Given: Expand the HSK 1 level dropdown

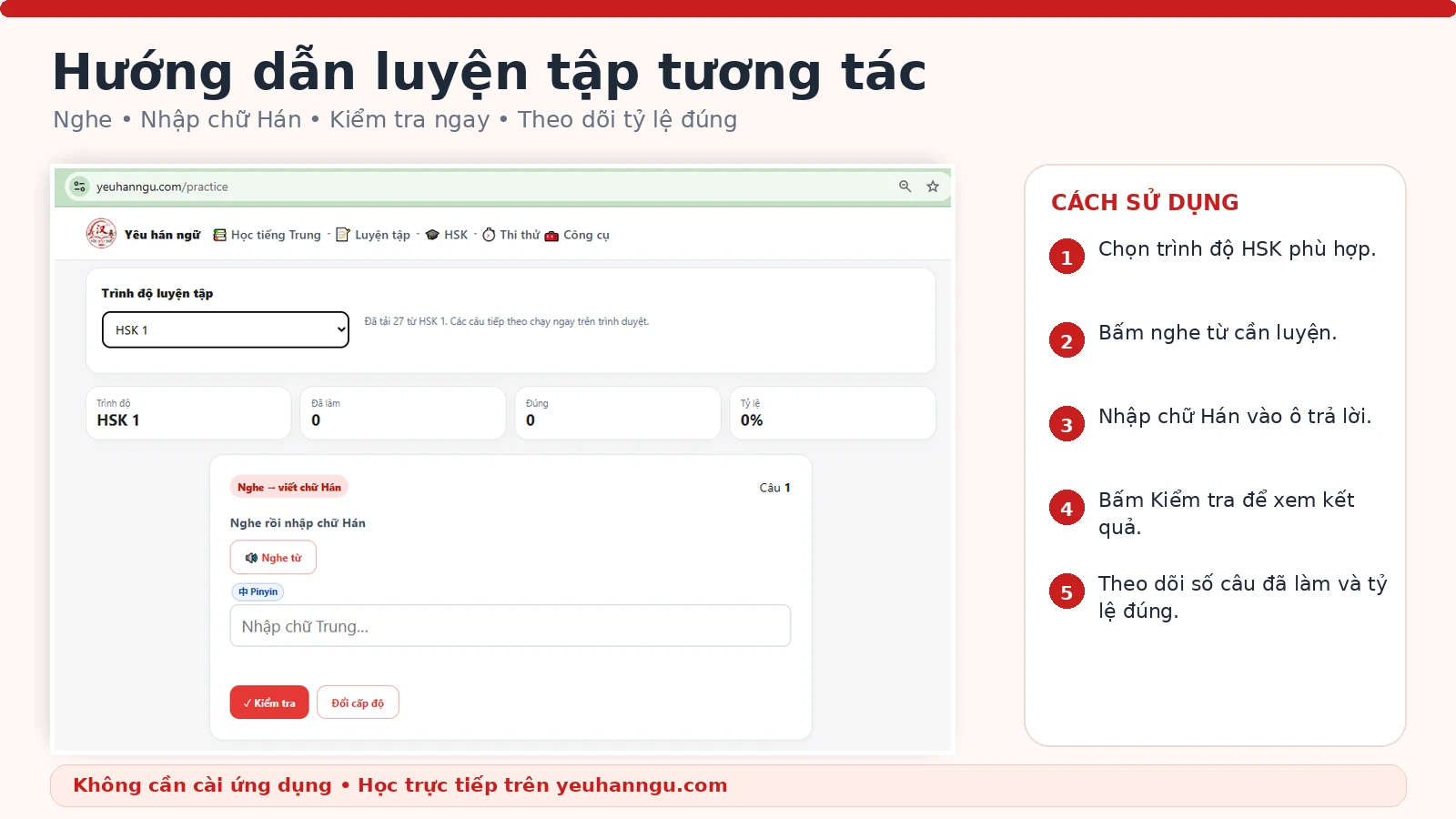Looking at the screenshot, I should [226, 329].
